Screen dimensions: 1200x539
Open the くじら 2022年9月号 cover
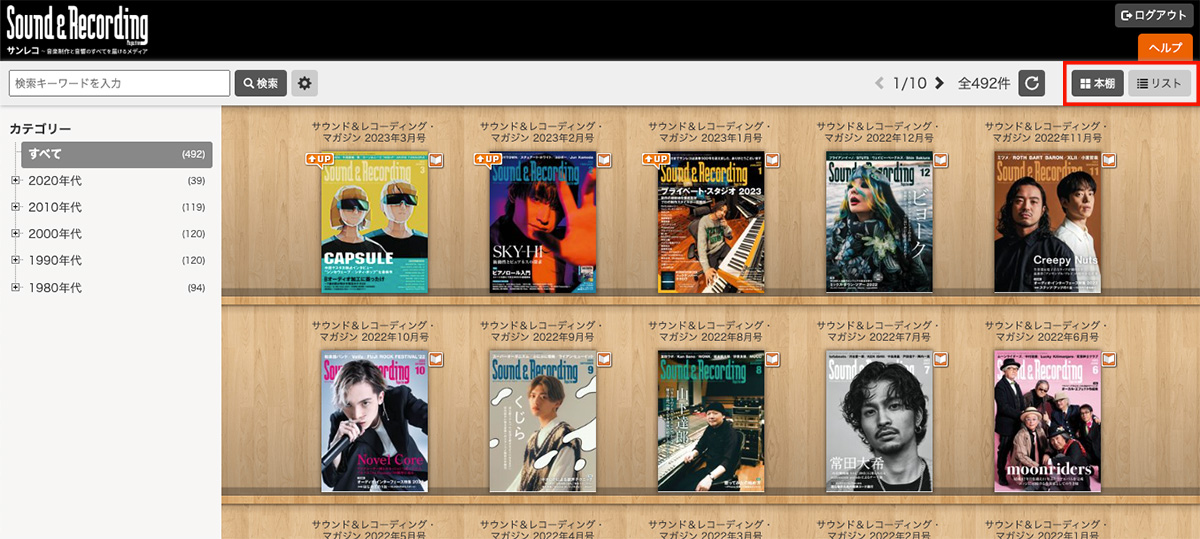[543, 423]
